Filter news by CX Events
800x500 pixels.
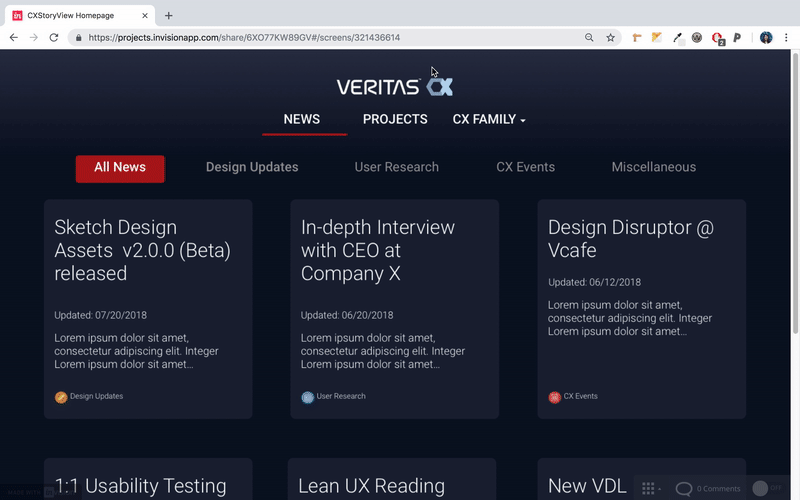(x=525, y=168)
